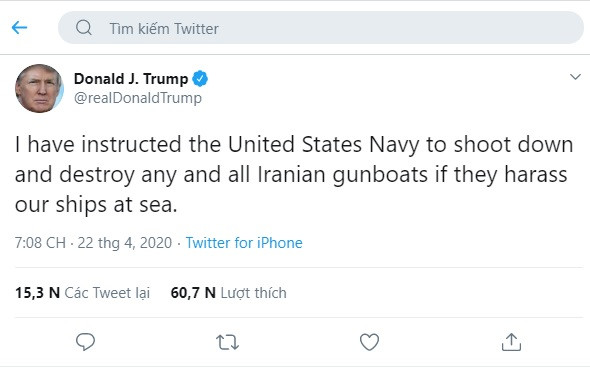Retweet using the arrows icon
This screenshot has width=590, height=376.
227,342
